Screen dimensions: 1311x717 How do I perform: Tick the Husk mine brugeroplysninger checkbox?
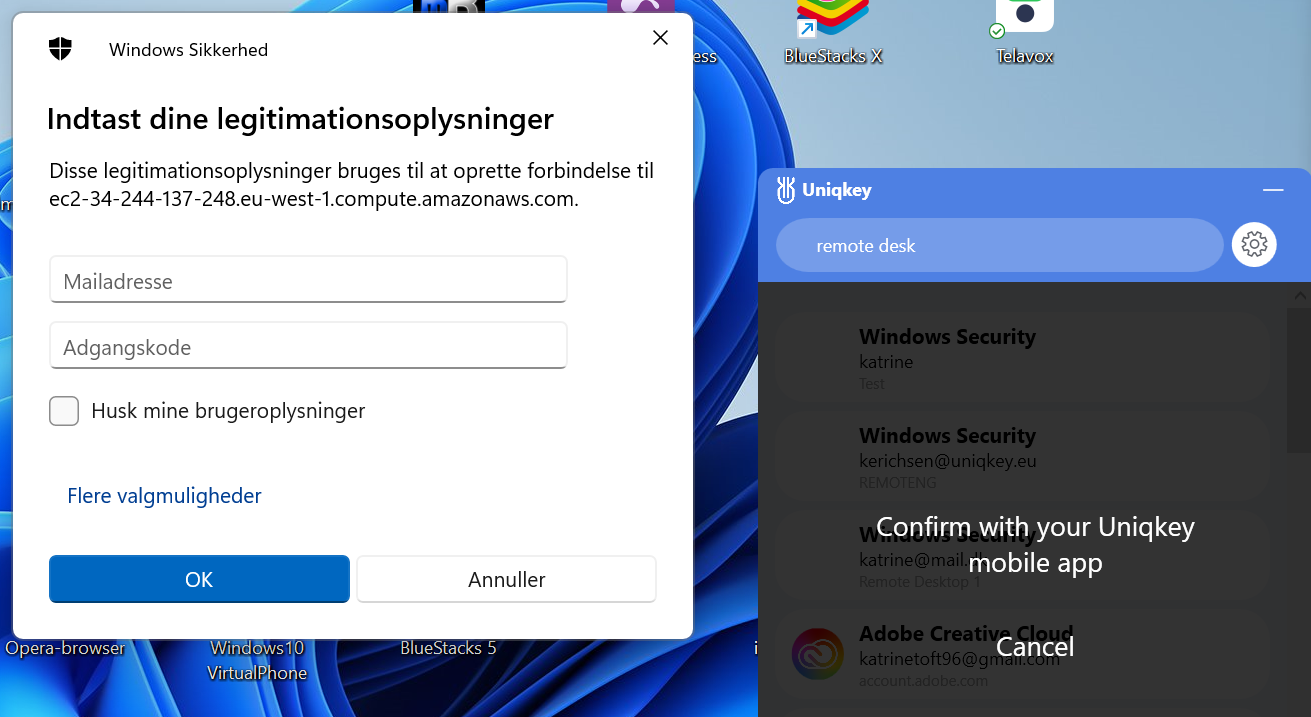(64, 411)
